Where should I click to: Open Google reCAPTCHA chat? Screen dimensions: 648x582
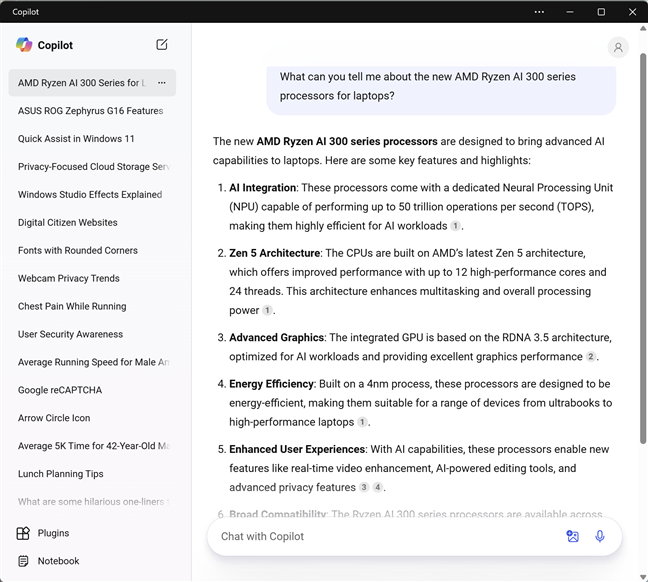(92, 390)
